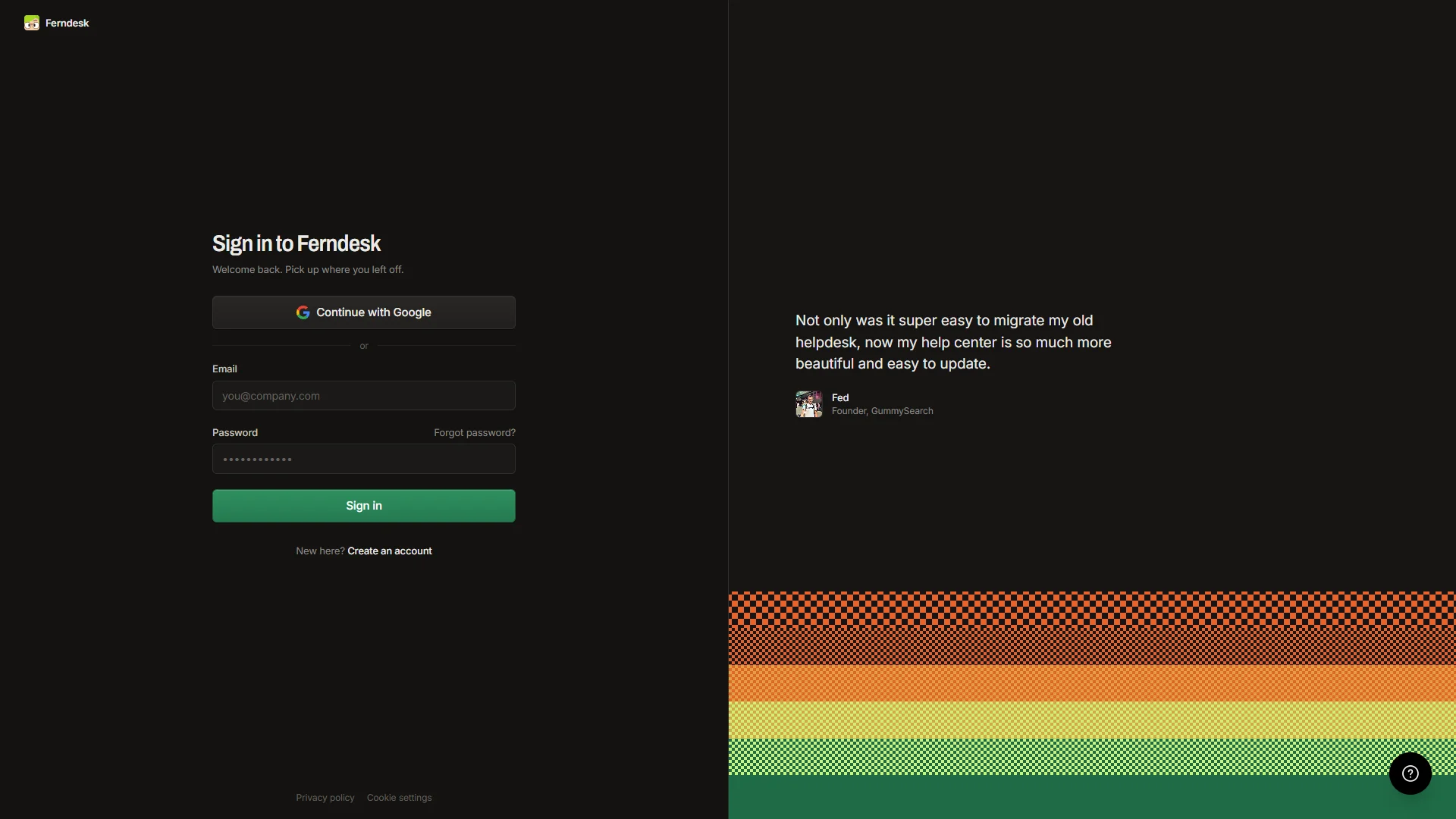The height and width of the screenshot is (819, 1456).
Task: Follow the Create an account link
Action: pos(390,551)
